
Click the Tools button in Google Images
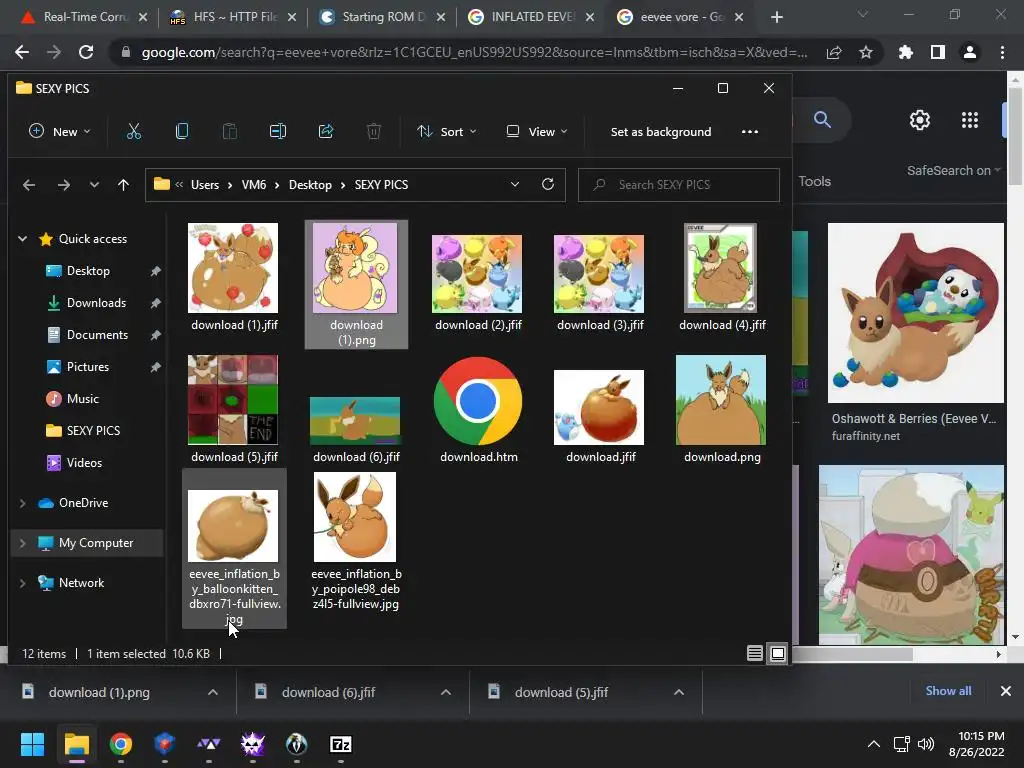click(x=814, y=182)
